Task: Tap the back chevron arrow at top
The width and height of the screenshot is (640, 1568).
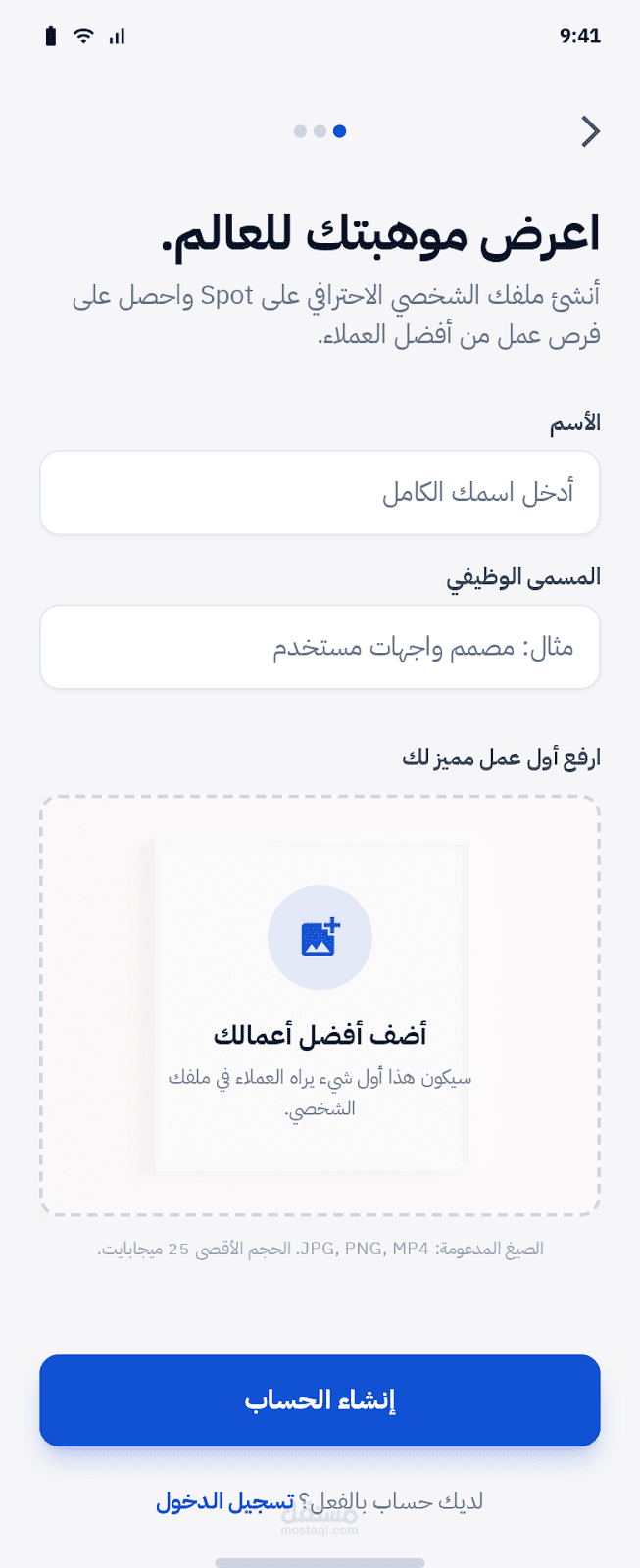Action: coord(590,131)
